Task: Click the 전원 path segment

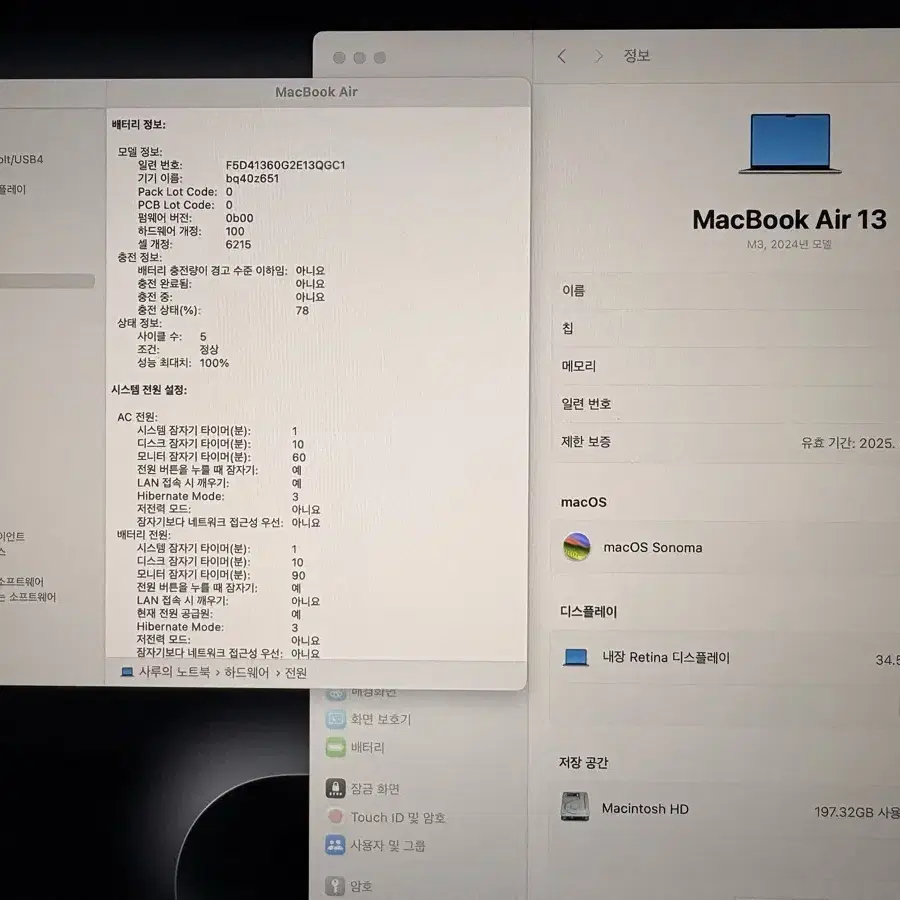Action: [296, 672]
